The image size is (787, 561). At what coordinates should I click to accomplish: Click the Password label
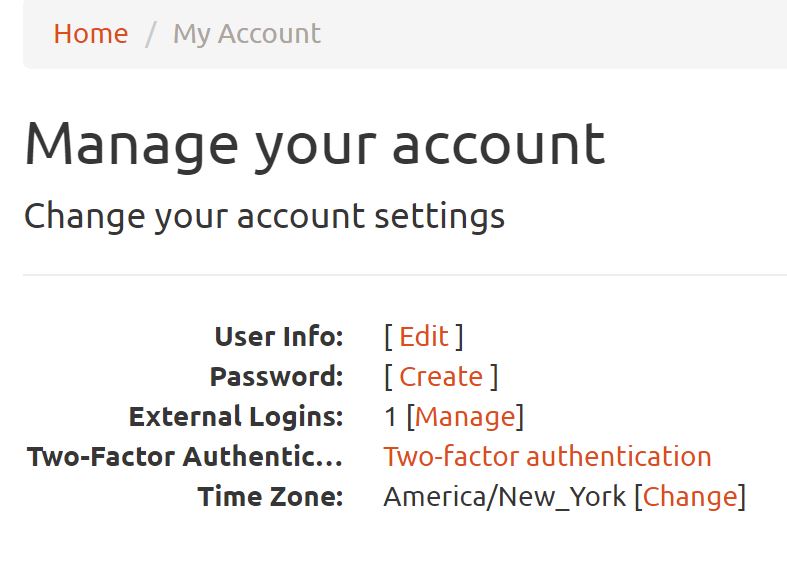point(277,377)
